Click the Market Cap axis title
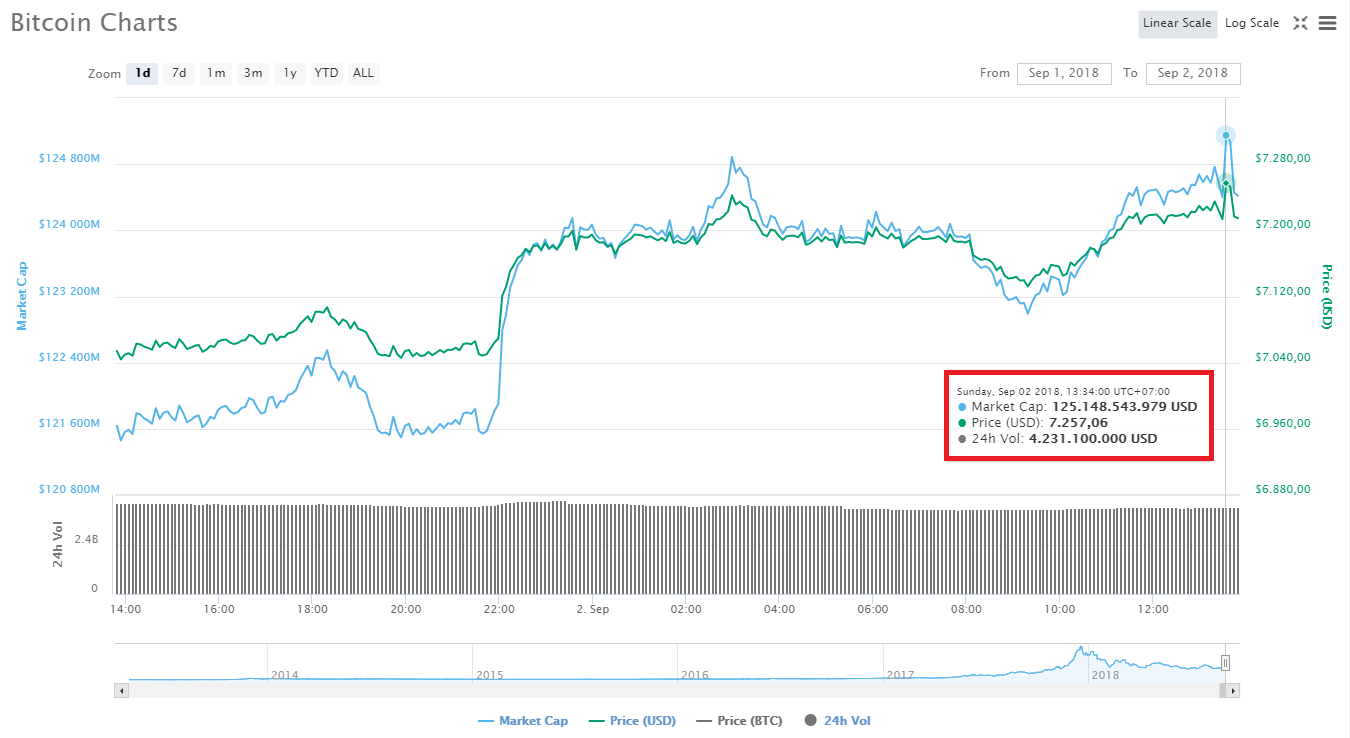1350x738 pixels. click(22, 296)
